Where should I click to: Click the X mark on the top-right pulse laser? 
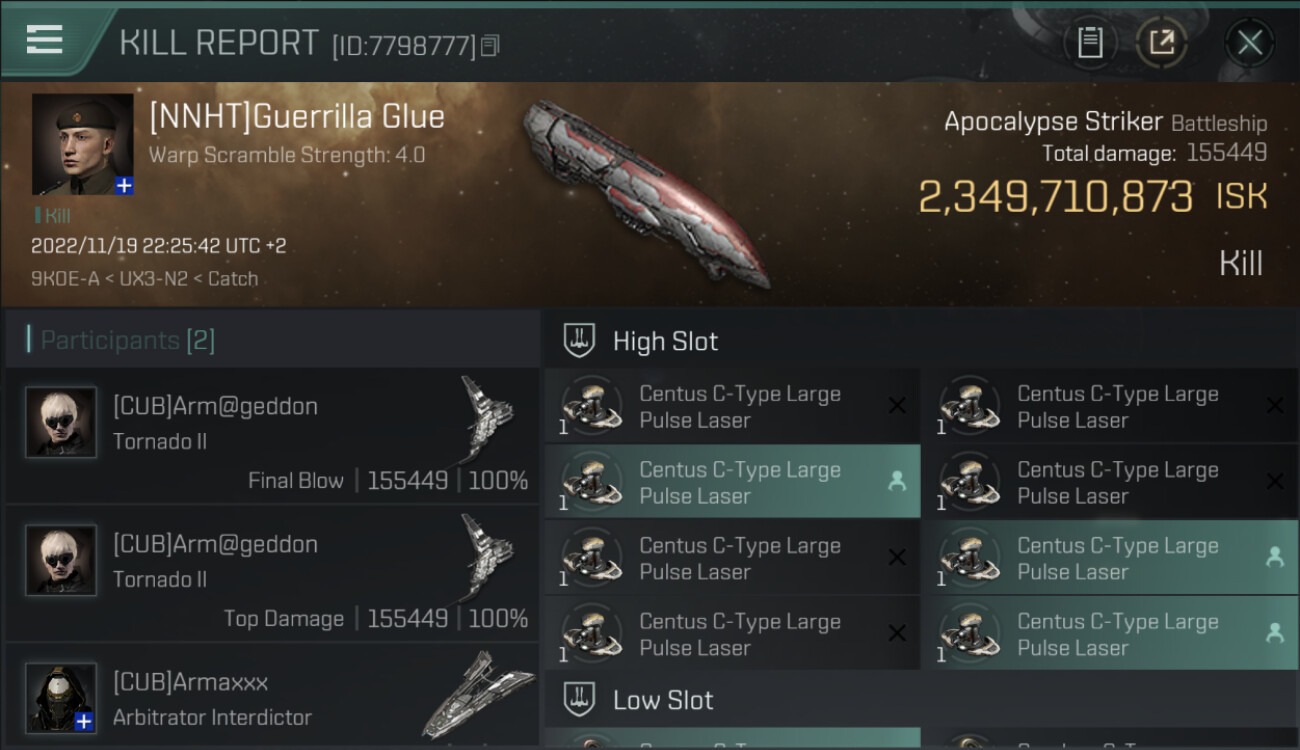pos(1274,406)
